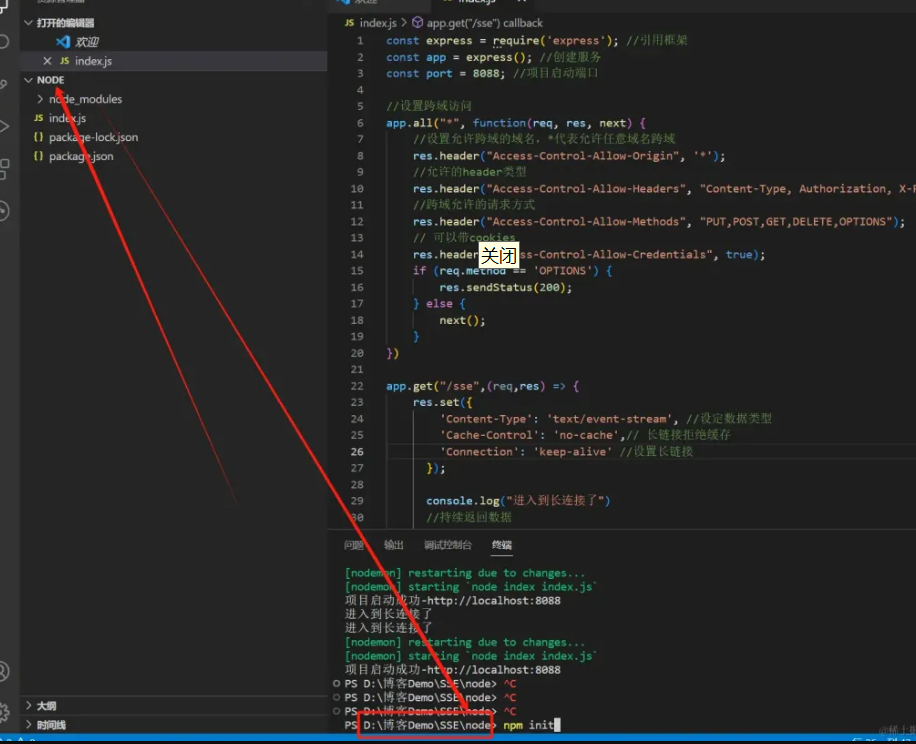Click the VS Code icon beside 欢迎
Viewport: 916px width, 744px height.
(63, 42)
